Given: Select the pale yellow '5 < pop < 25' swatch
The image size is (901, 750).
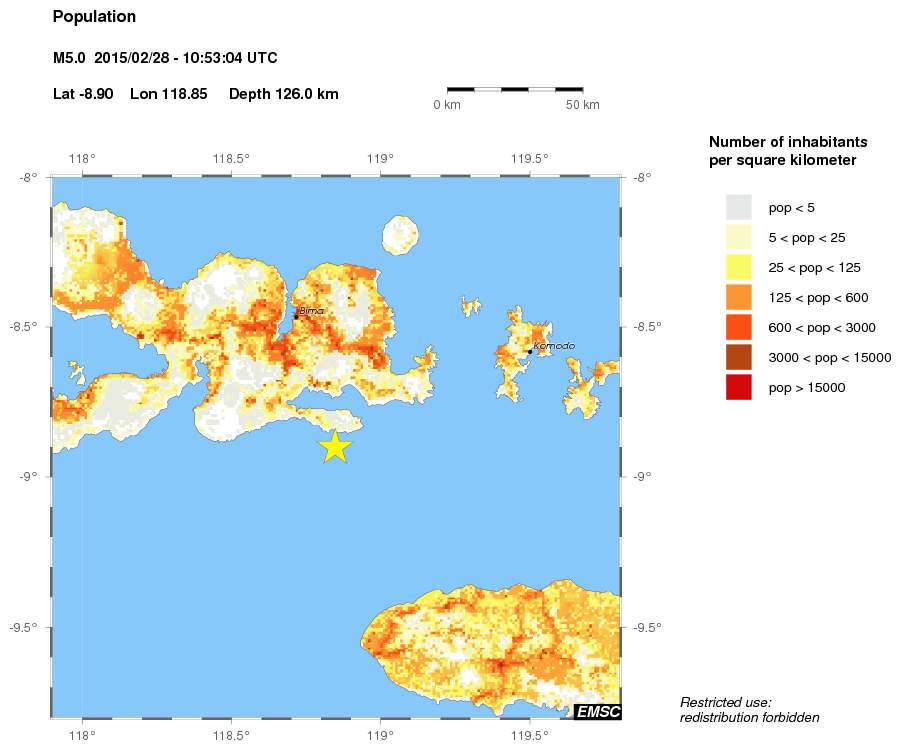Looking at the screenshot, I should 738,237.
